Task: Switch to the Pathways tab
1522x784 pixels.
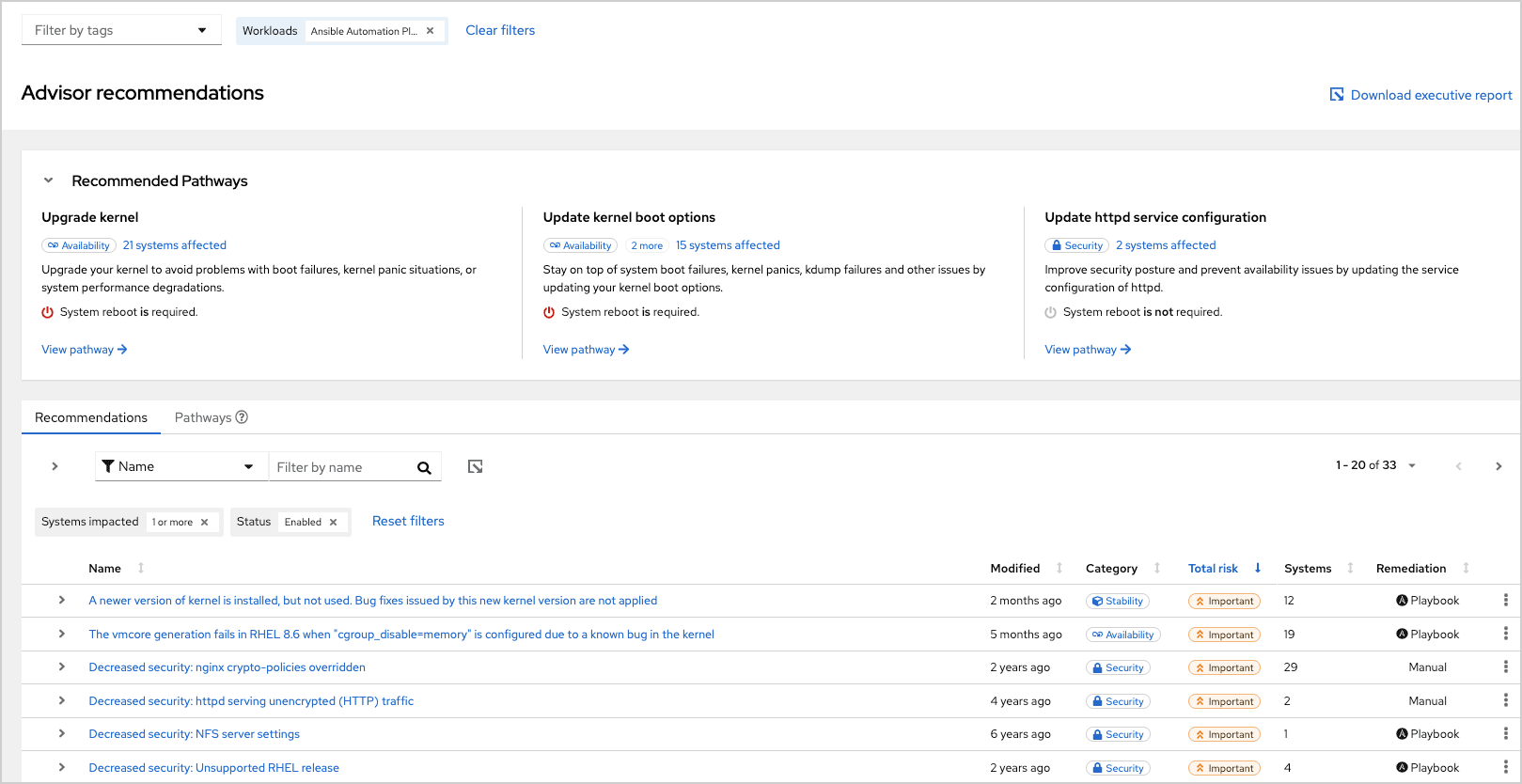Action: coord(203,417)
